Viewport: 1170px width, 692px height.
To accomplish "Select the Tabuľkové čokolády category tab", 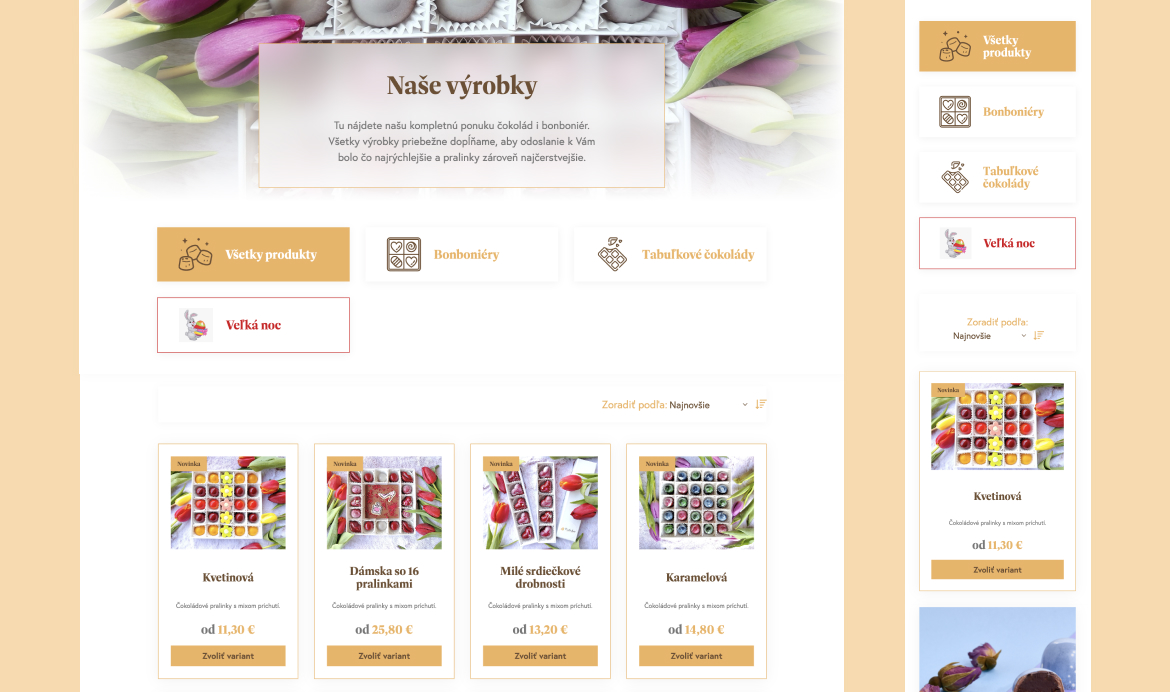I will pyautogui.click(x=670, y=255).
